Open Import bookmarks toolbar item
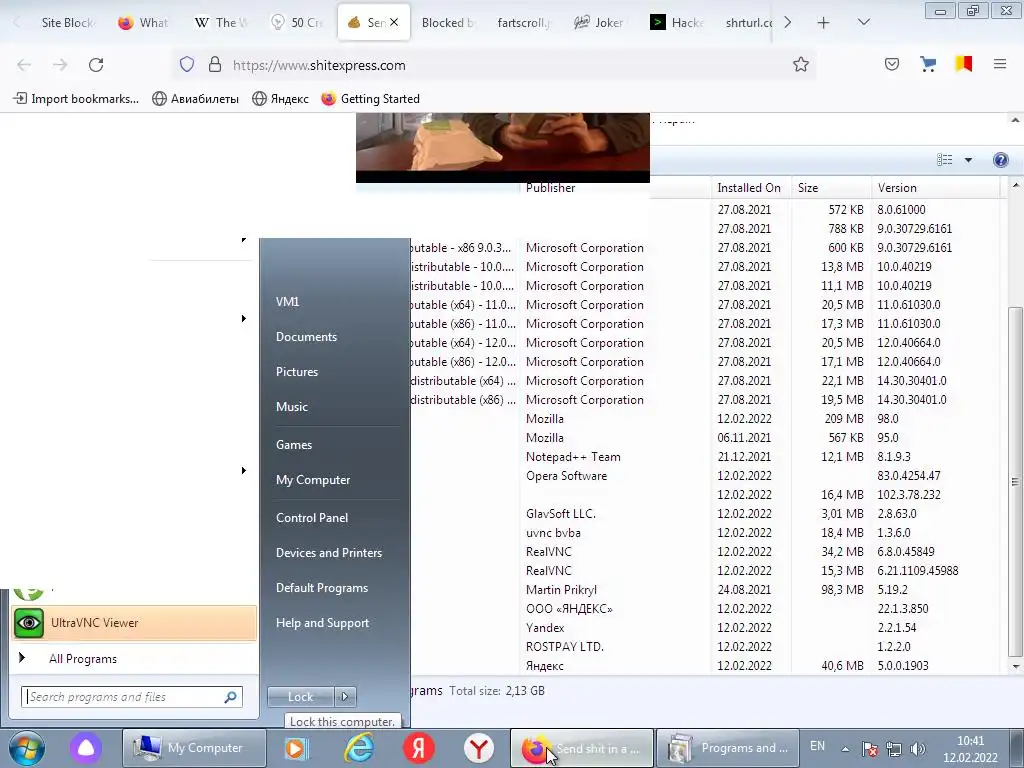The height and width of the screenshot is (768, 1024). 76,99
